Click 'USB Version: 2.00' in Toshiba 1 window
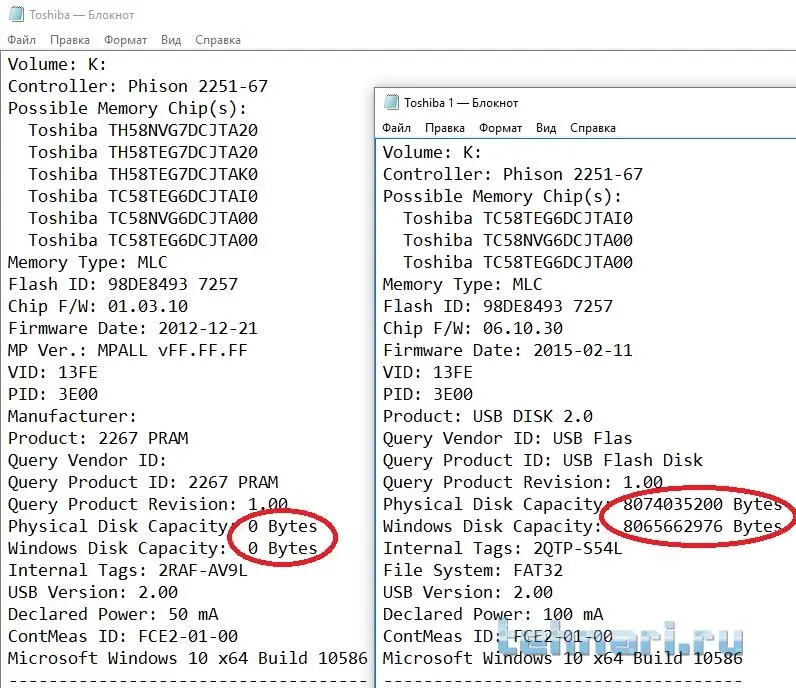The height and width of the screenshot is (688, 796). point(468,593)
